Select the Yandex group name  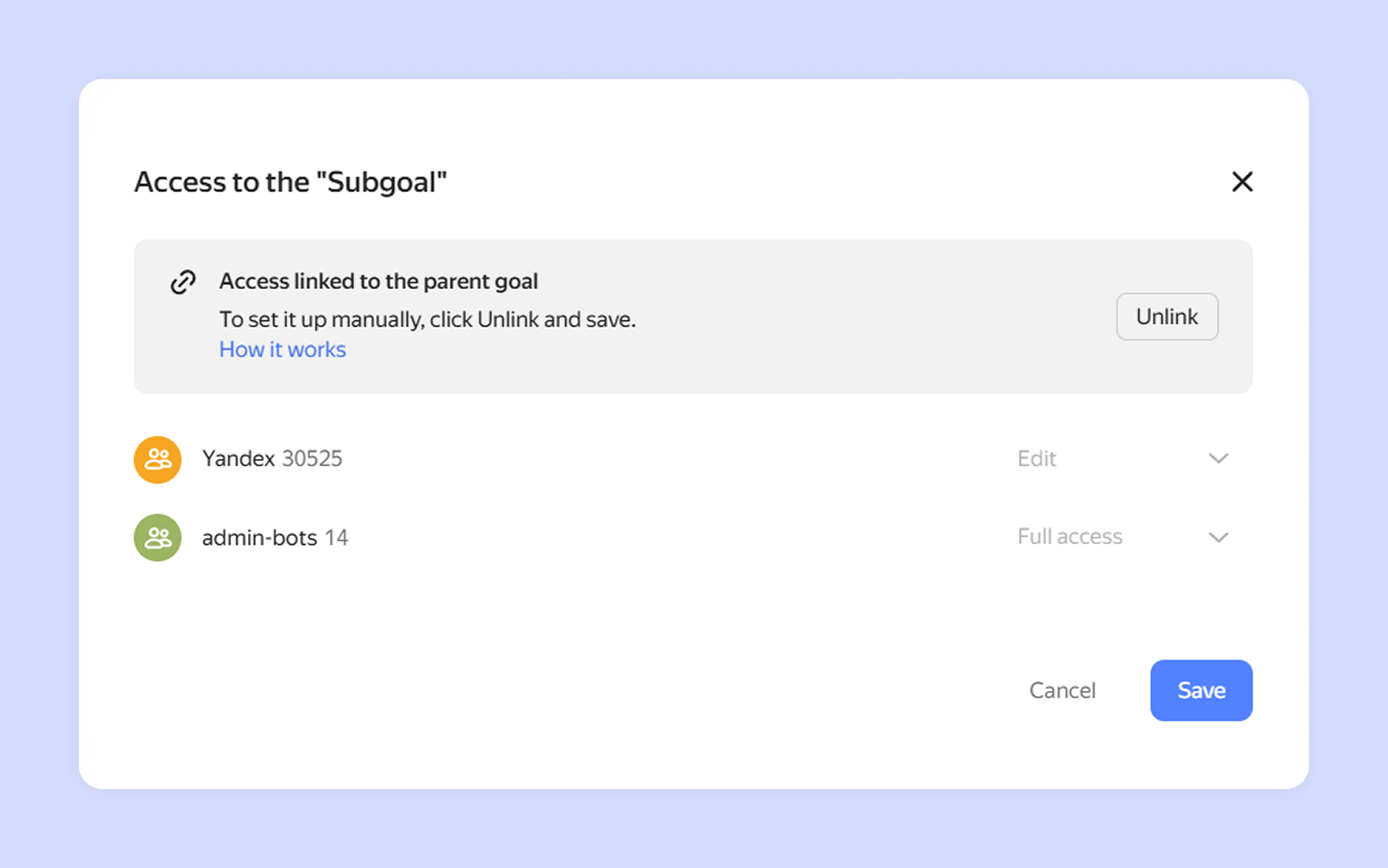pos(238,459)
